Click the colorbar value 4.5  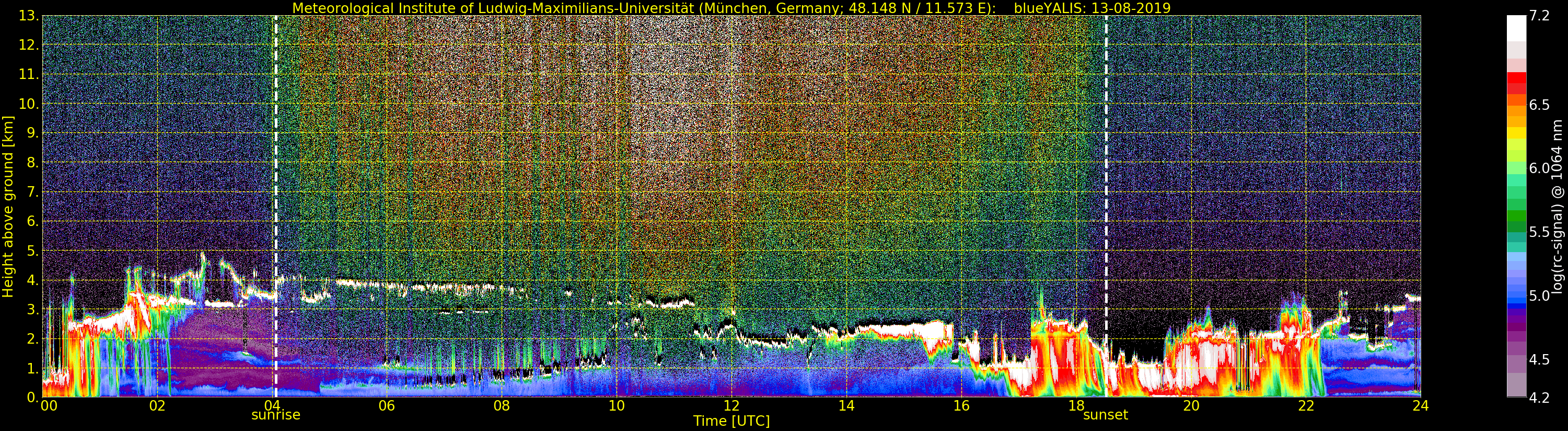[x=1539, y=360]
